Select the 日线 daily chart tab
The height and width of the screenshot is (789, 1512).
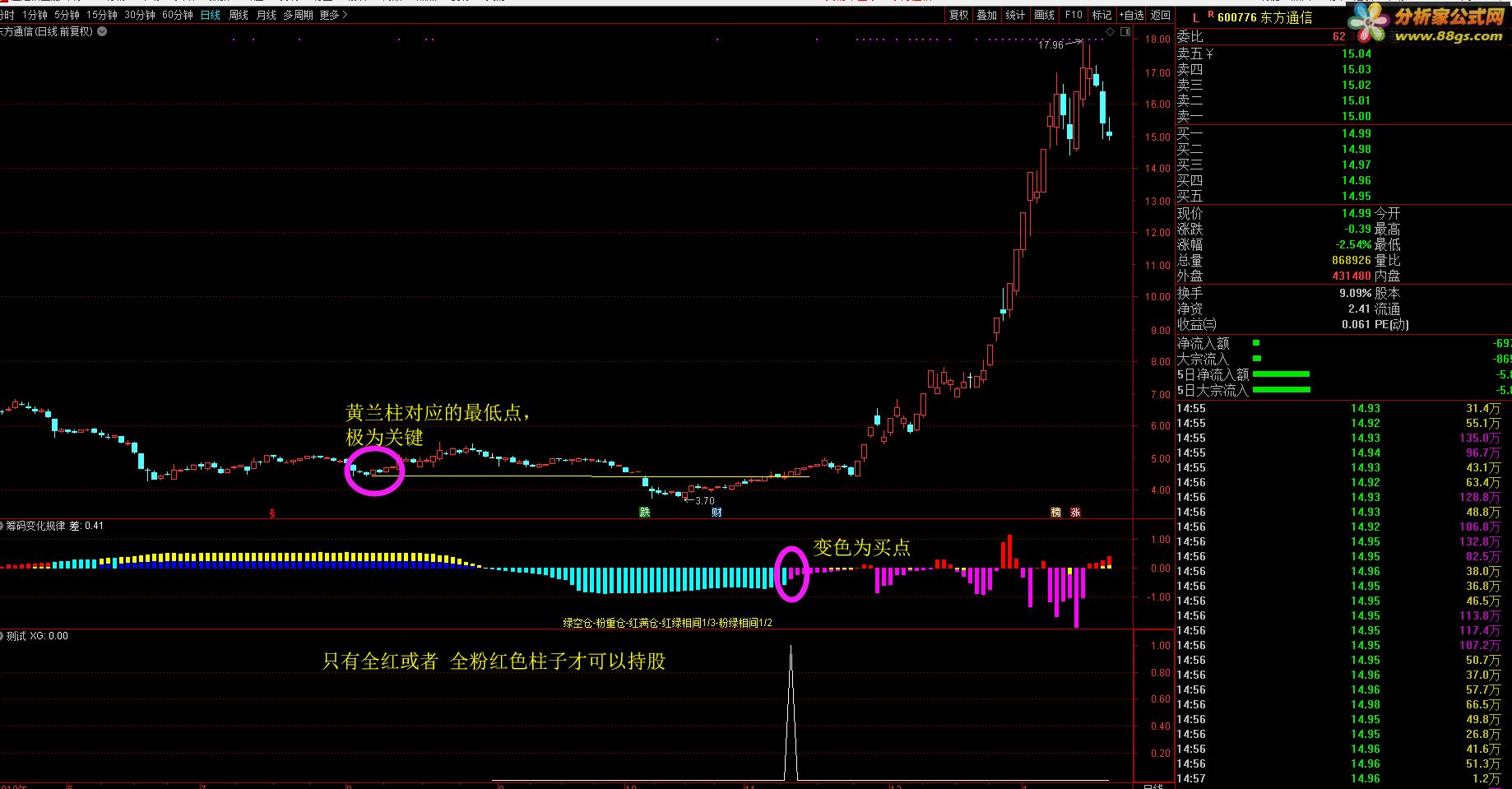(211, 15)
